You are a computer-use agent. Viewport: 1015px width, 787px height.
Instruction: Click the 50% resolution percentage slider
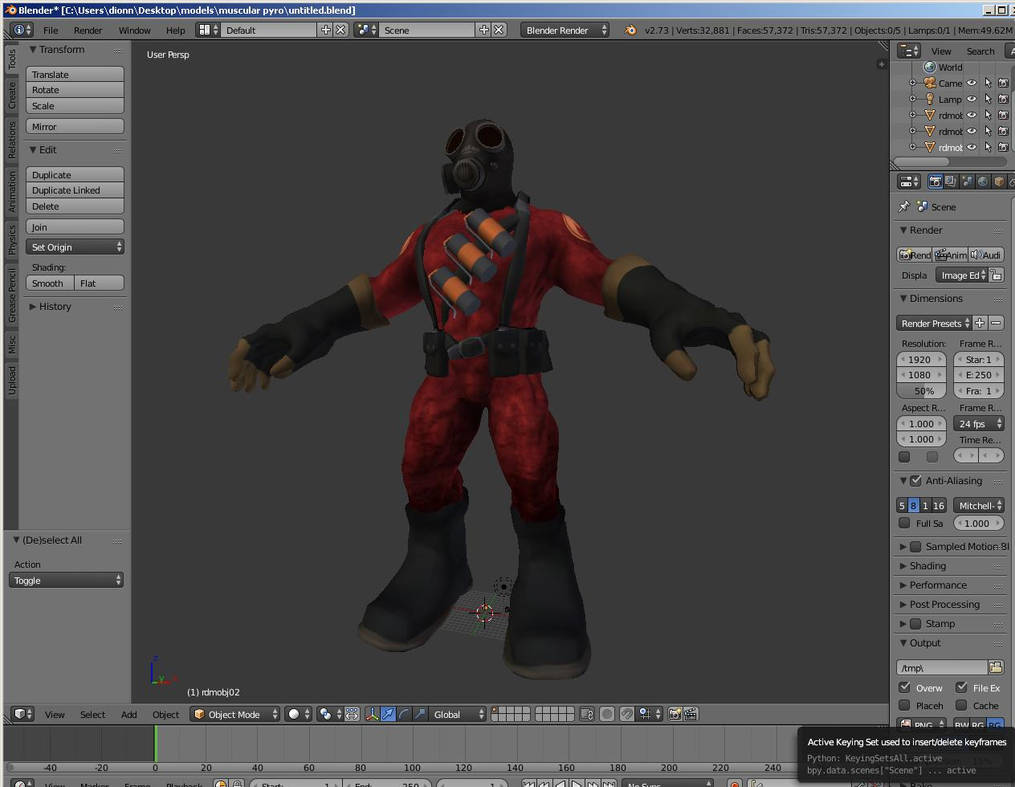click(x=920, y=390)
